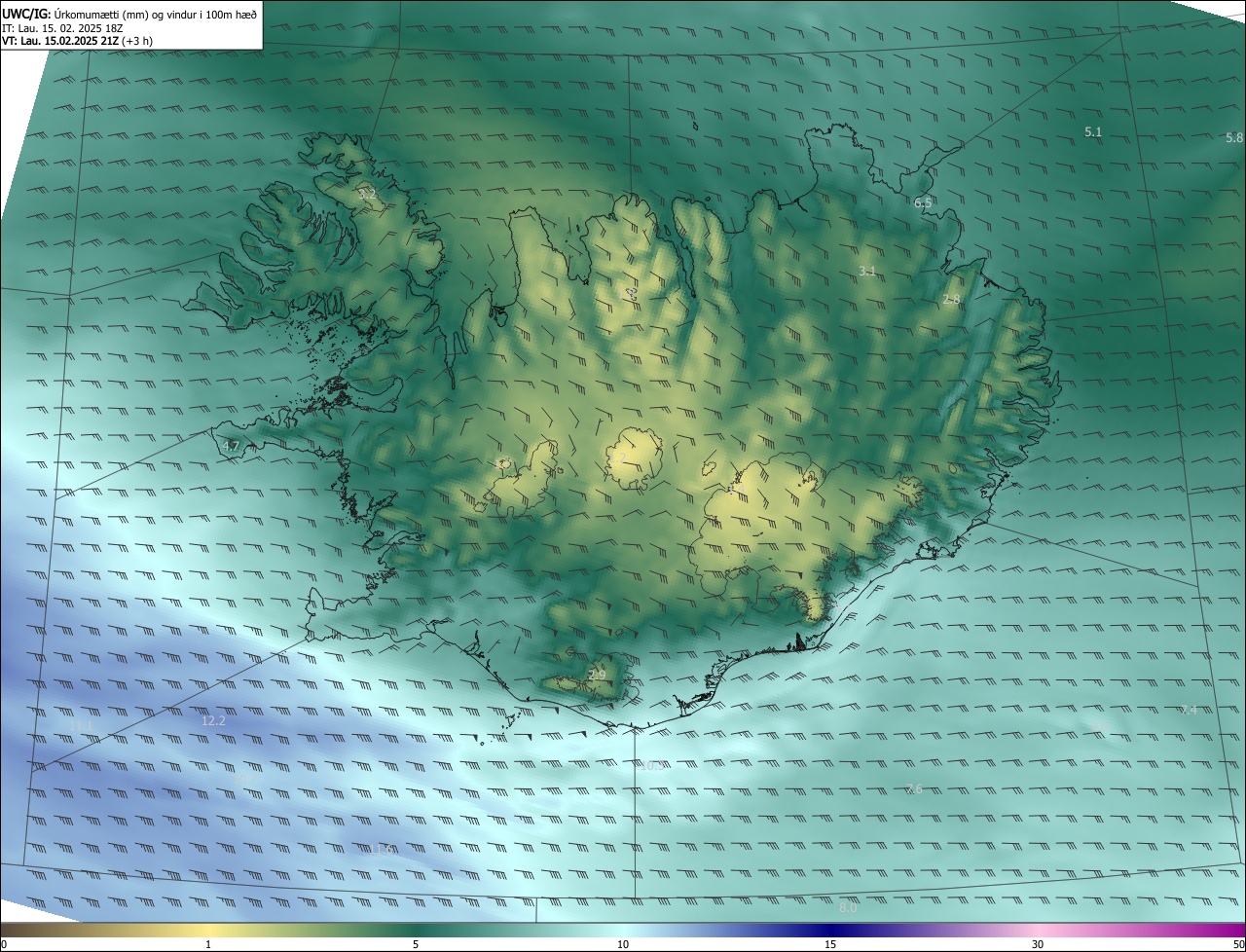Image resolution: width=1246 pixels, height=952 pixels.
Task: Click the 5.1 value label on the map
Action: [x=1093, y=131]
